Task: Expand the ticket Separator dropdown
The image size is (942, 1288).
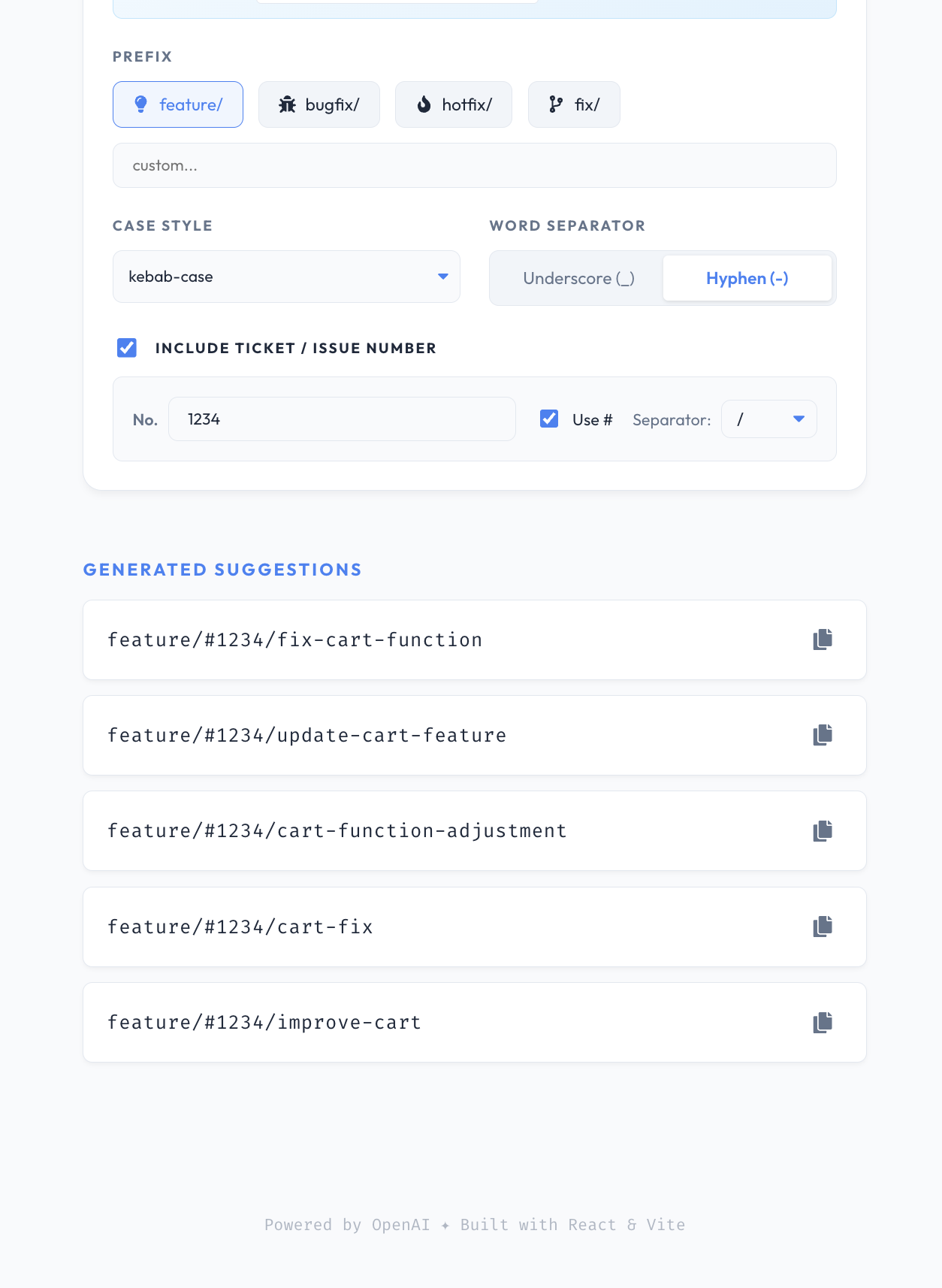Action: point(768,419)
